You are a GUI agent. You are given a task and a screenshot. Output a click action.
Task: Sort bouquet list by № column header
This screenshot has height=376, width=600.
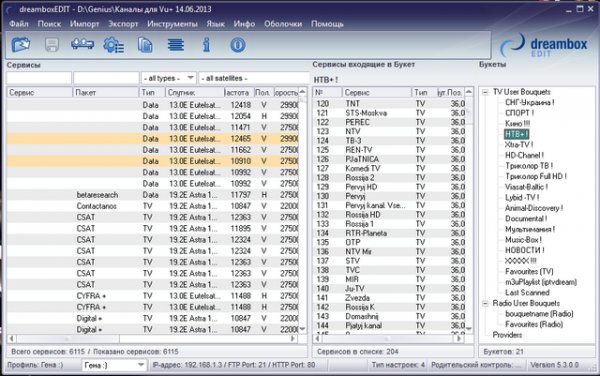328,93
